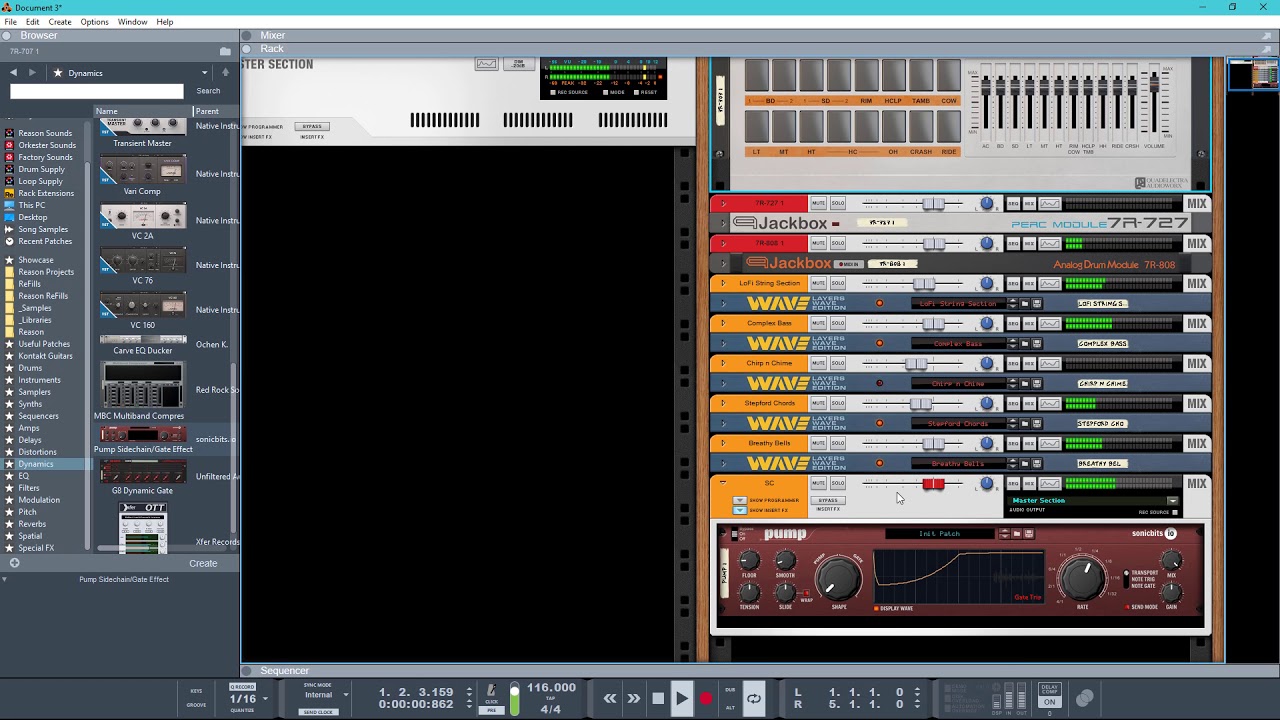The height and width of the screenshot is (720, 1280).
Task: Click the Complex Bass channel level fader
Action: [x=933, y=323]
